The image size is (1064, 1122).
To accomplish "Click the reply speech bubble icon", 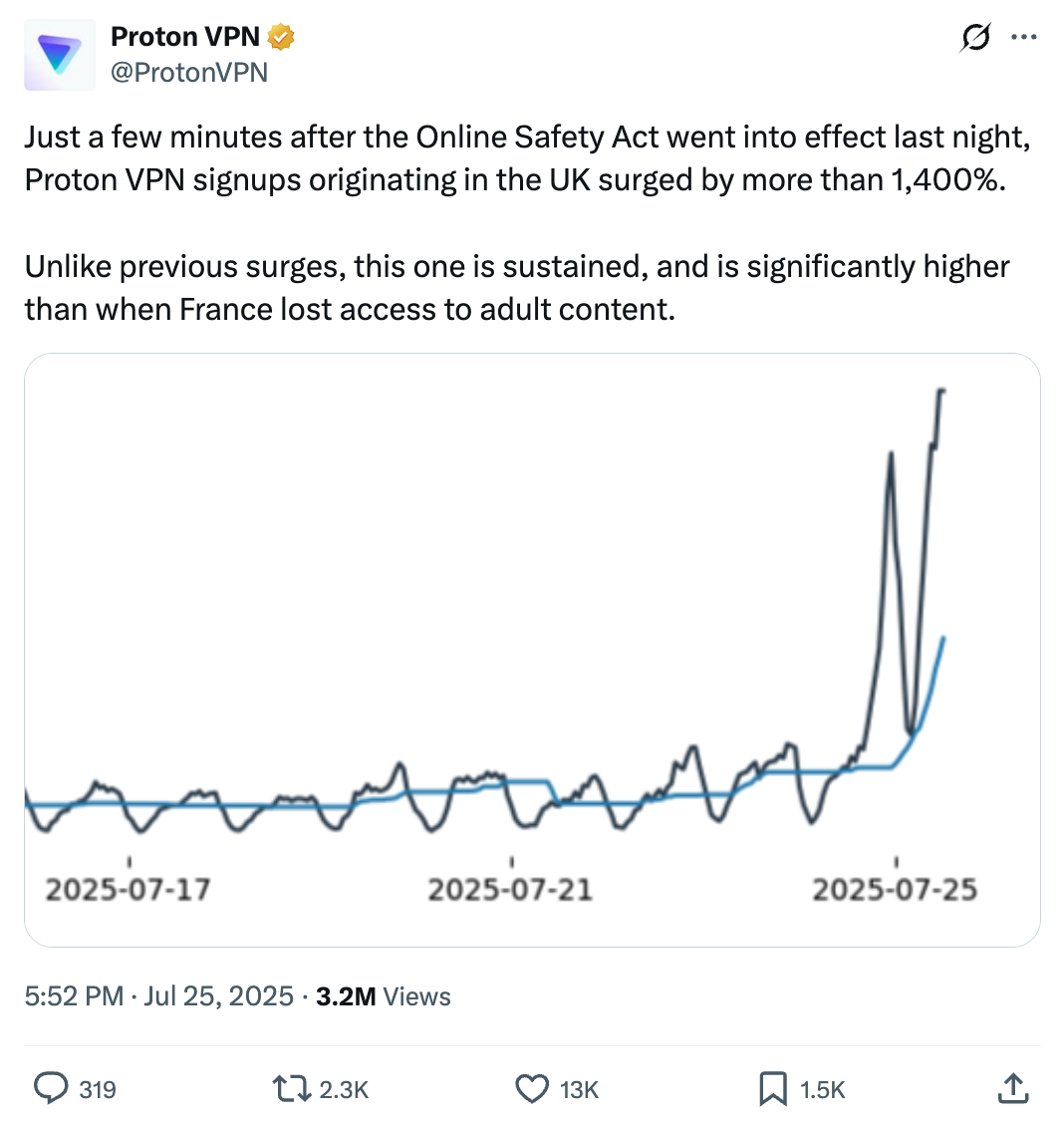I will click(51, 1088).
